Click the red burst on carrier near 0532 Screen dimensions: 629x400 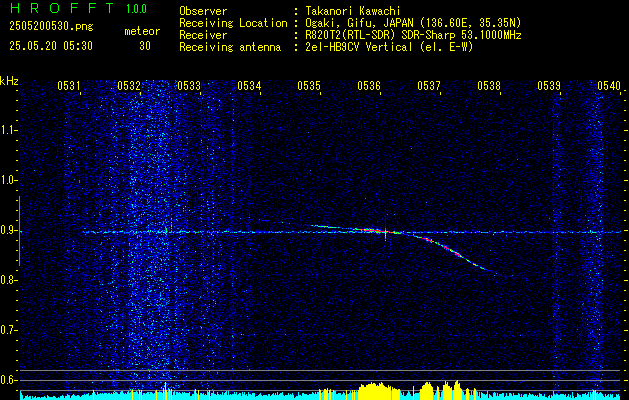click(x=166, y=230)
